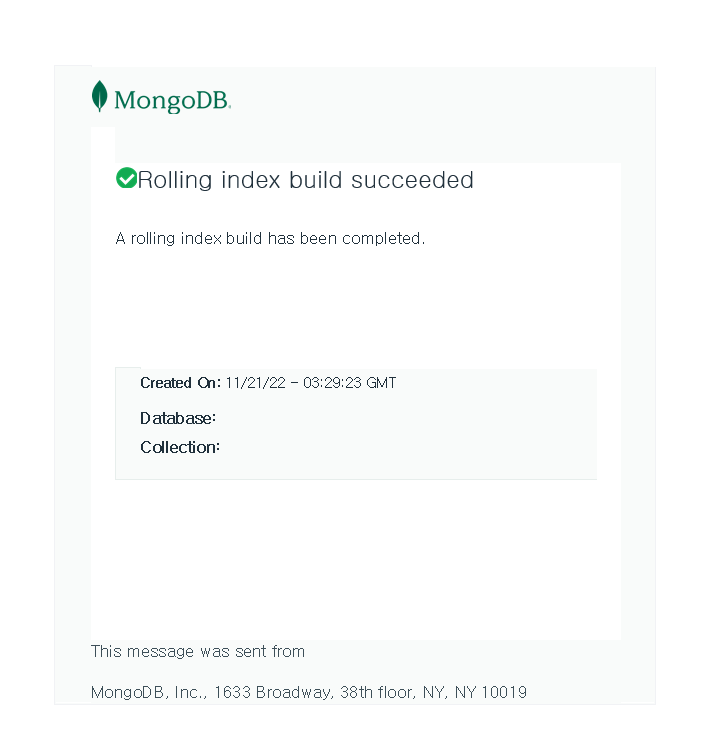This screenshot has width=709, height=730.
Task: Click the word "completed" in the message body
Action: click(x=381, y=238)
